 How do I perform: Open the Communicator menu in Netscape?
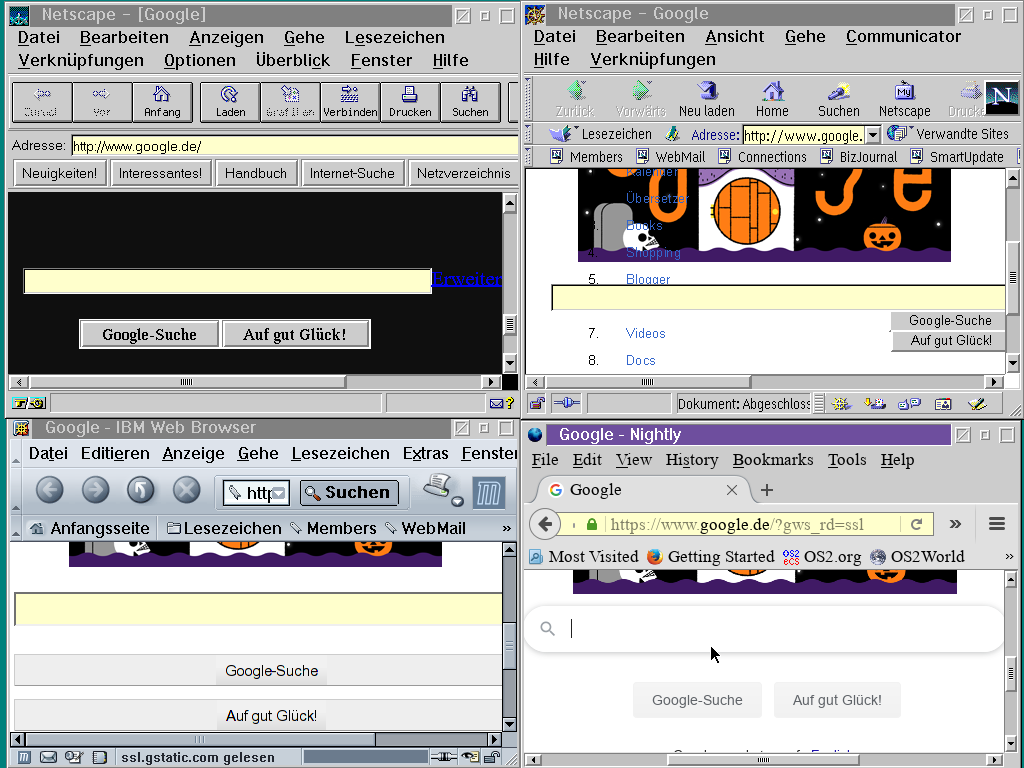[903, 37]
